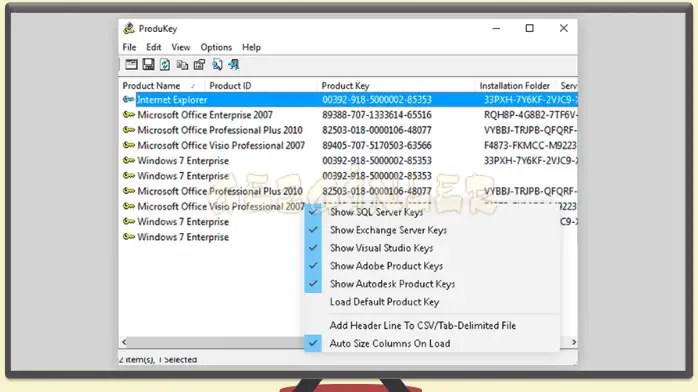Viewport: 698px width, 392px height.
Task: Click the Exit toolbar icon
Action: (234, 65)
